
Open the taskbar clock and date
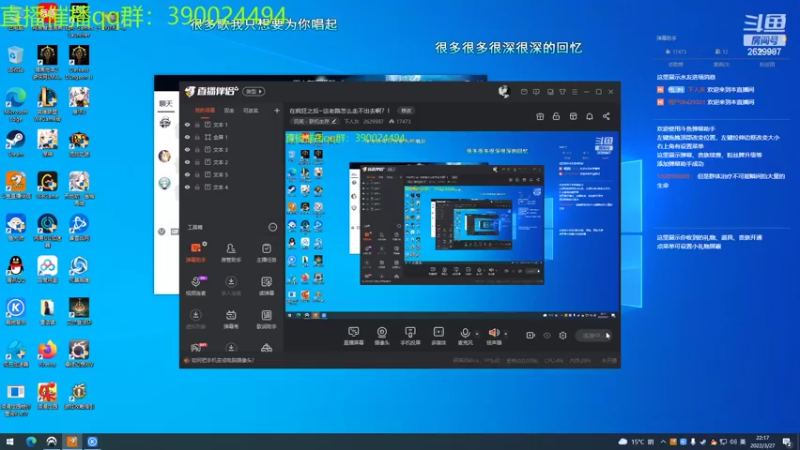click(x=762, y=441)
